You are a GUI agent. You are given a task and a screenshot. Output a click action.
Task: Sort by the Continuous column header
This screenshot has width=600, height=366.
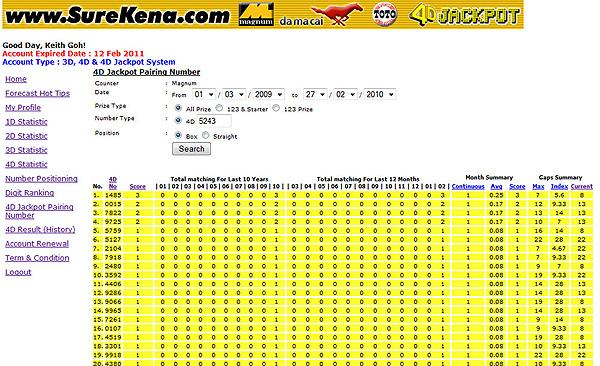point(468,186)
